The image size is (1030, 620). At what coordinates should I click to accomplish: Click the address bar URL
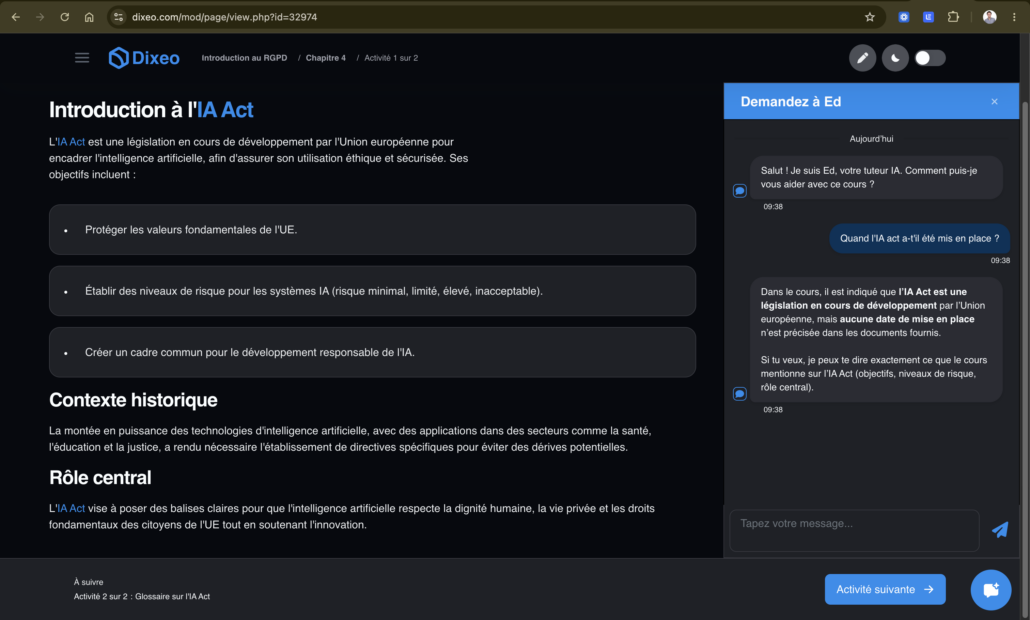[x=225, y=17]
